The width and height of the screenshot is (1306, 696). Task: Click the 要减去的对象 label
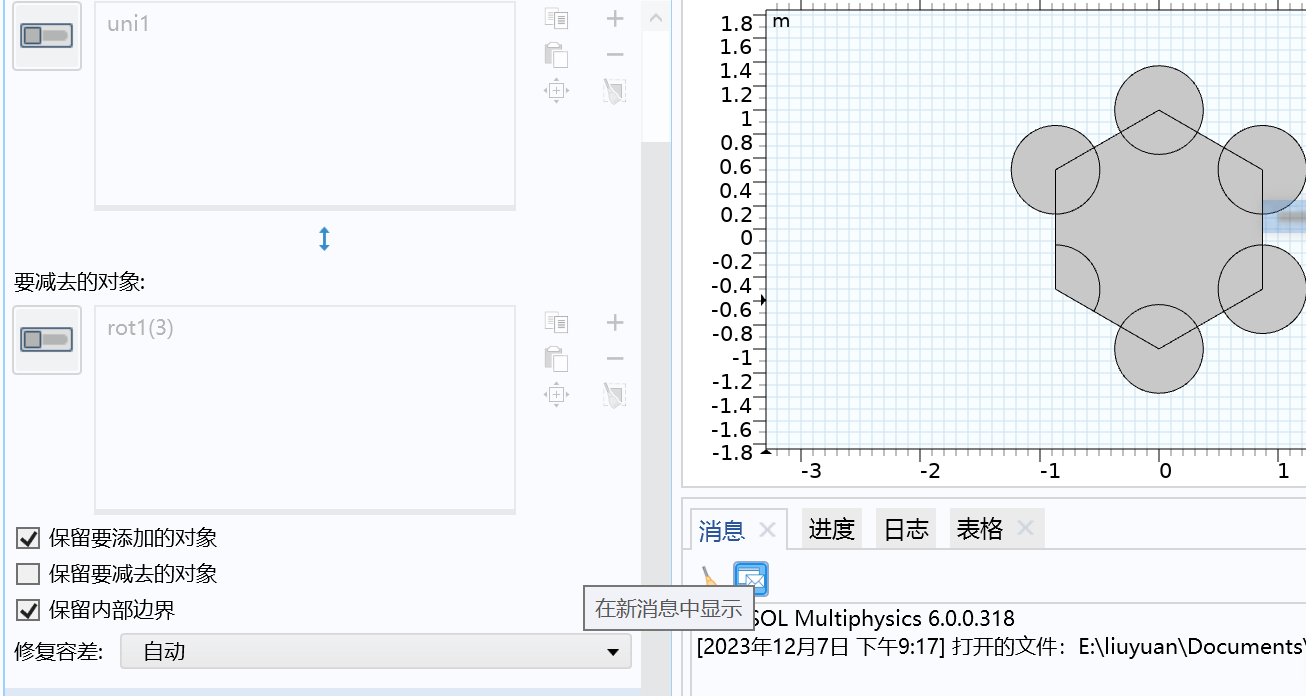(80, 282)
